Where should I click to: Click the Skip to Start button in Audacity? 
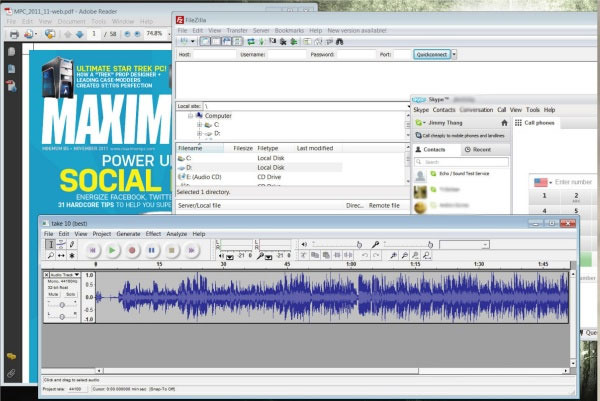click(92, 250)
